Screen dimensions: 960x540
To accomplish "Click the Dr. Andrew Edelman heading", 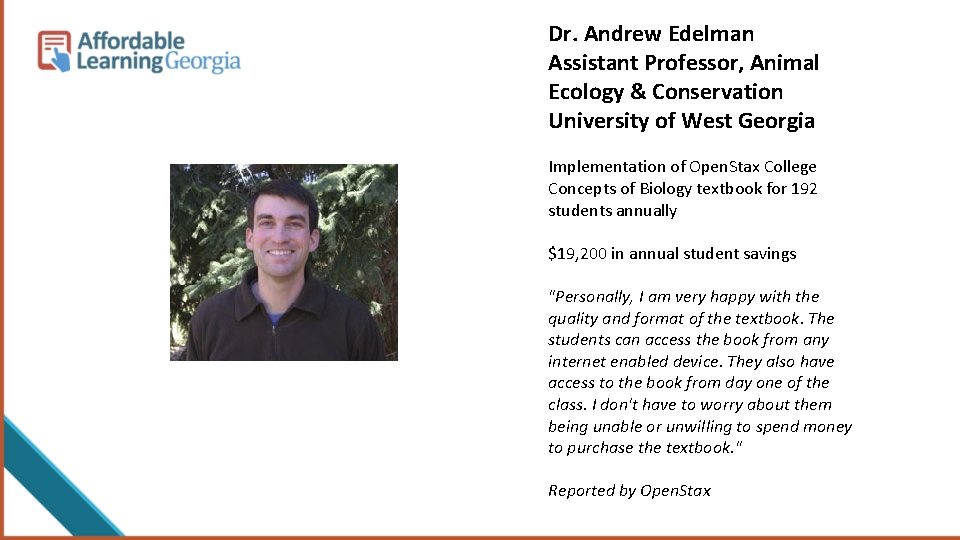I will [651, 34].
